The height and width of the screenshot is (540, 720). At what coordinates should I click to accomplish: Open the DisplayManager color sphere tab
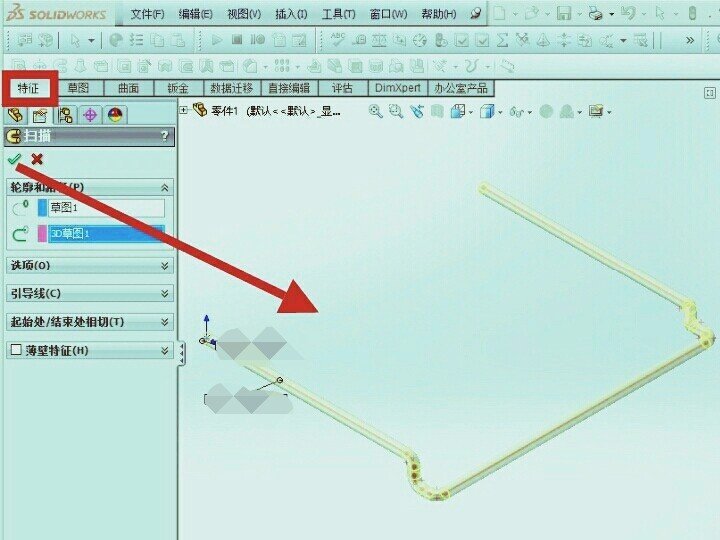click(x=115, y=114)
